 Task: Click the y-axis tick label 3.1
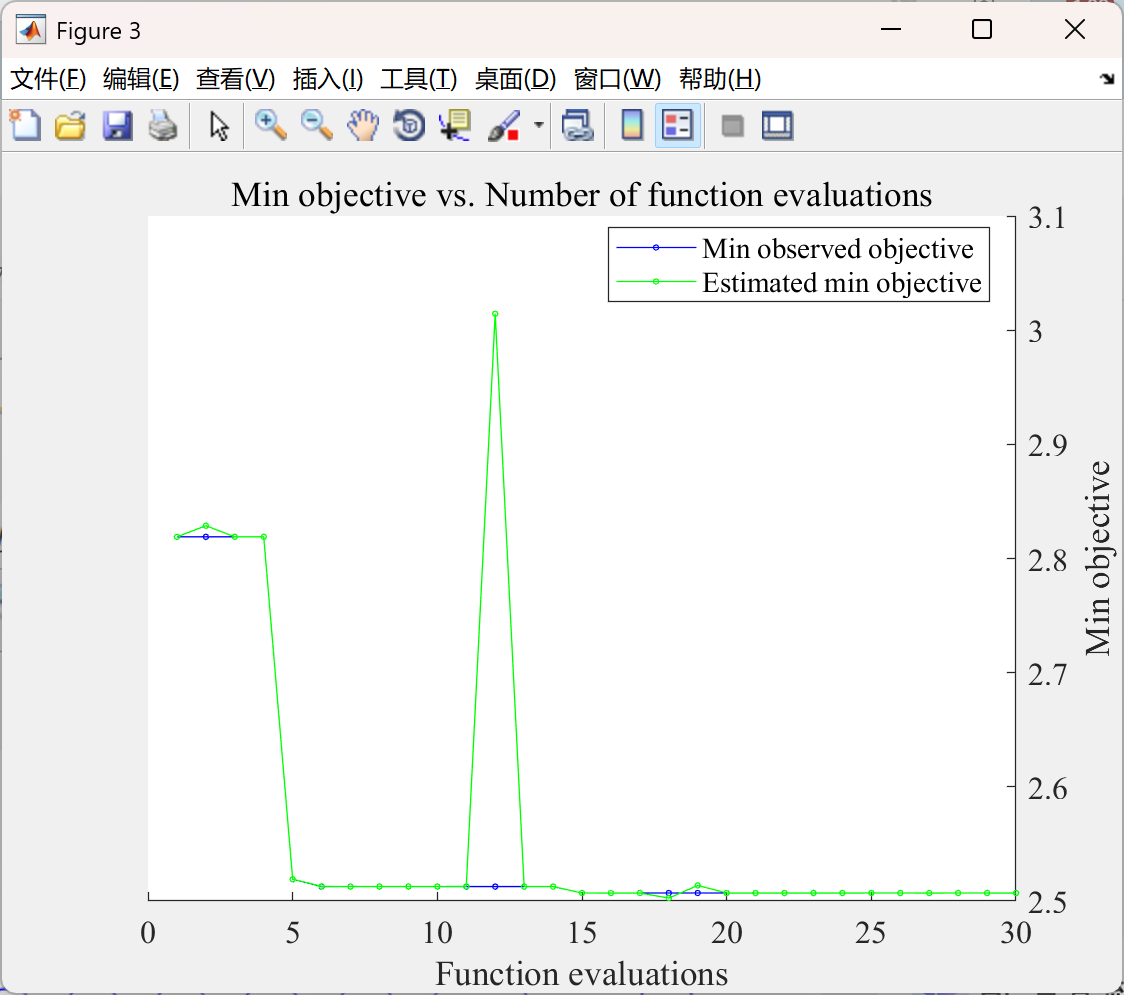pyautogui.click(x=1047, y=218)
